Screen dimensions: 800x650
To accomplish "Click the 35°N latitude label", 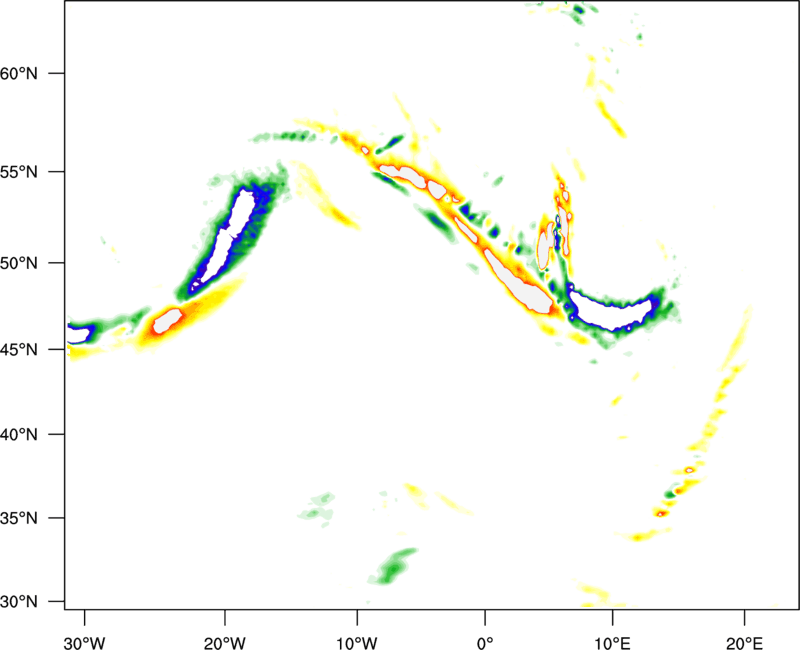I will click(x=19, y=518).
